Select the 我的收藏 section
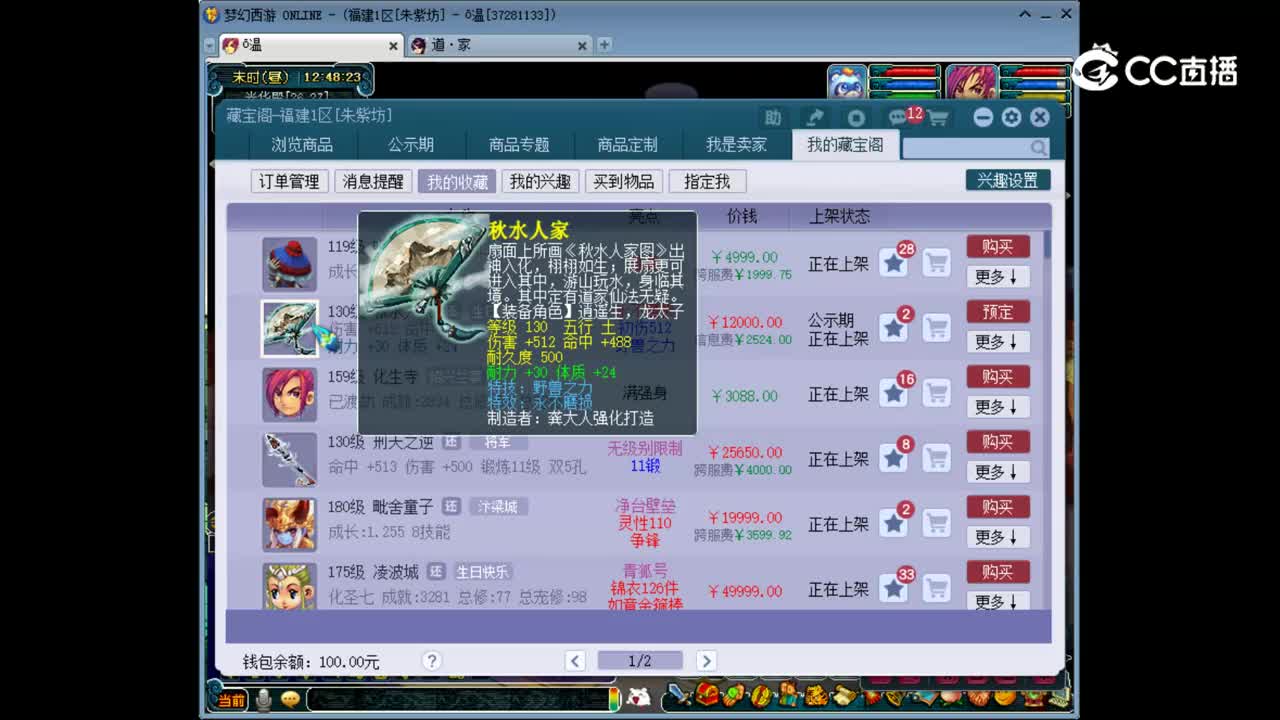The image size is (1280, 720). tap(457, 181)
